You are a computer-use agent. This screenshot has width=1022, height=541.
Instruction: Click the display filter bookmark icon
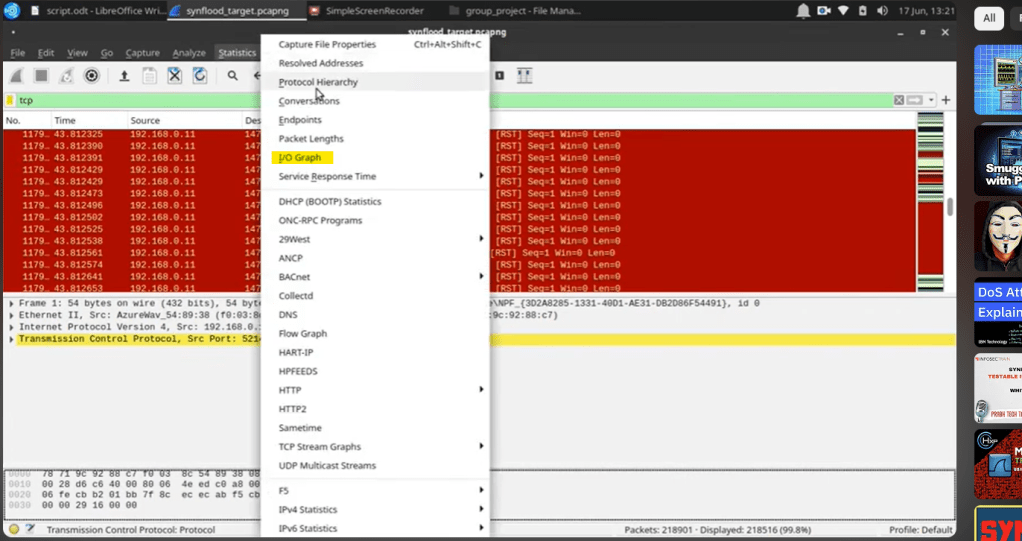(x=10, y=100)
